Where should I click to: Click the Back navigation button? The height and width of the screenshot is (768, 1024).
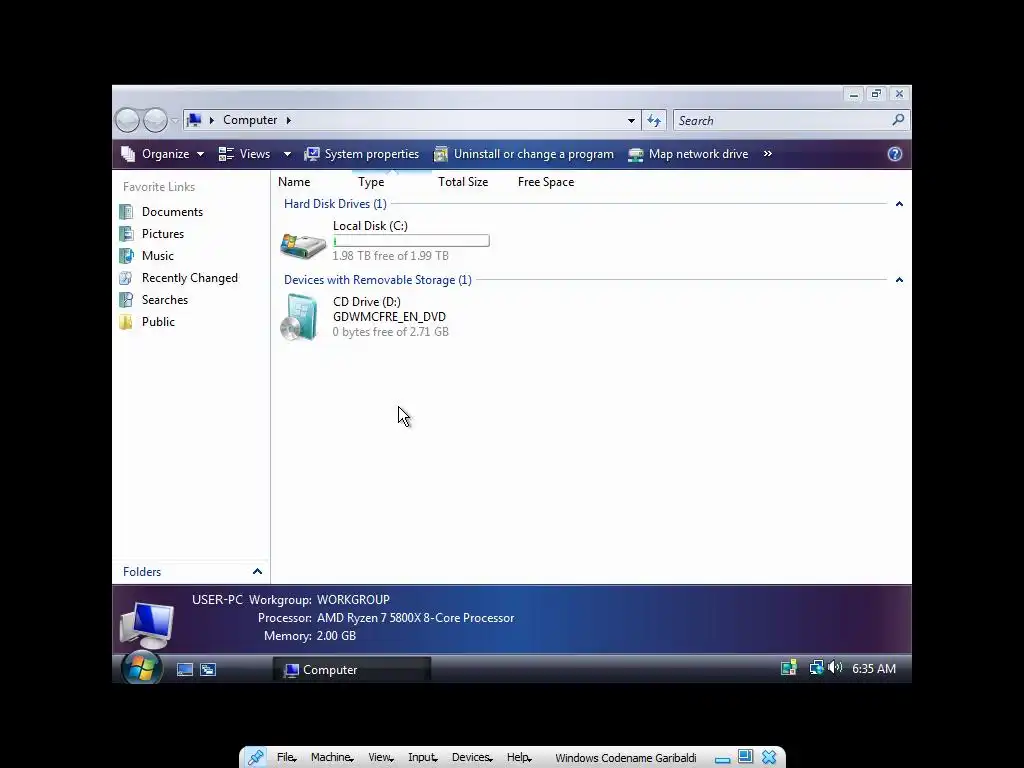click(127, 120)
